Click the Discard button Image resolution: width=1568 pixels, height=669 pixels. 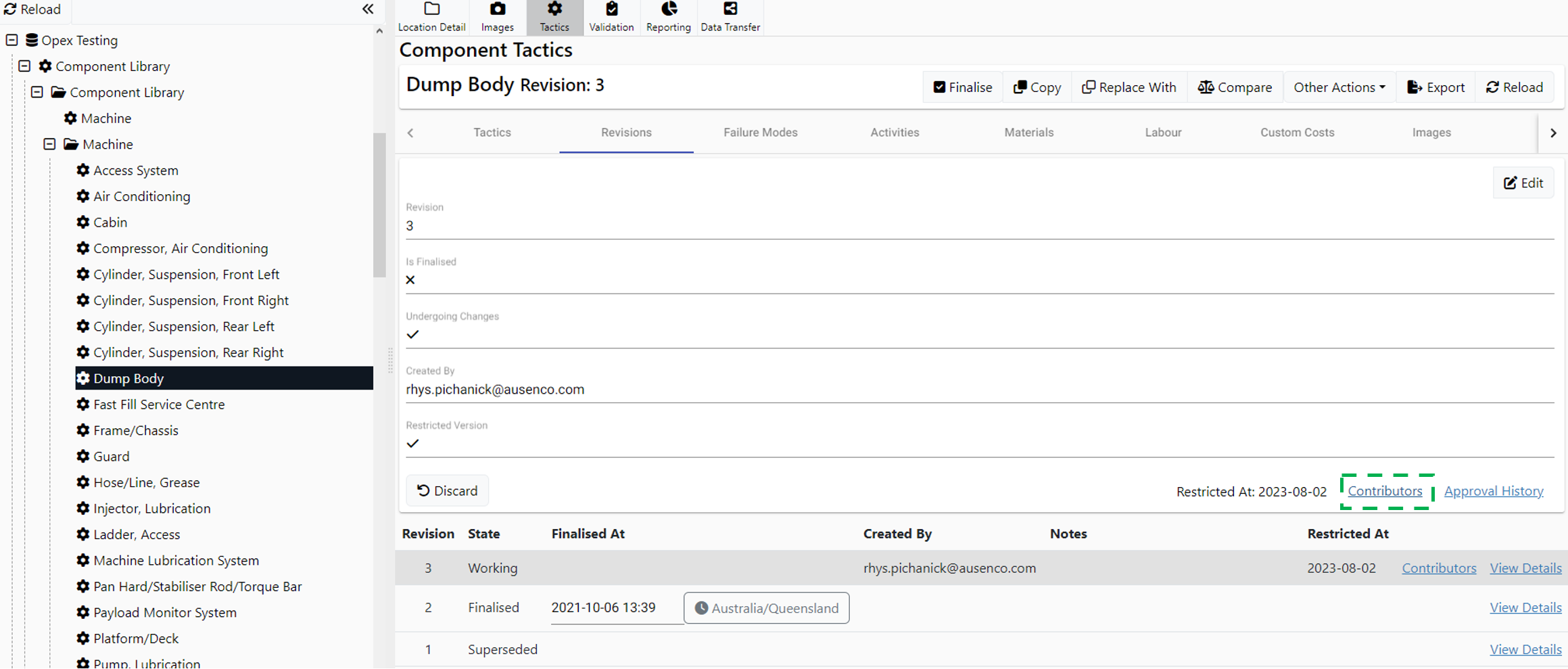coord(447,491)
